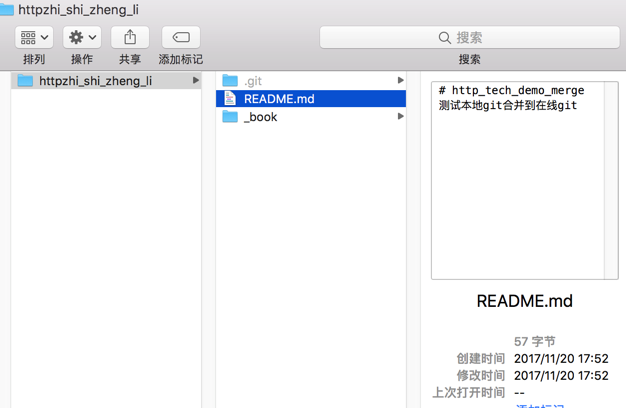This screenshot has width=626, height=408.
Task: Select the _book folder
Action: pyautogui.click(x=311, y=117)
